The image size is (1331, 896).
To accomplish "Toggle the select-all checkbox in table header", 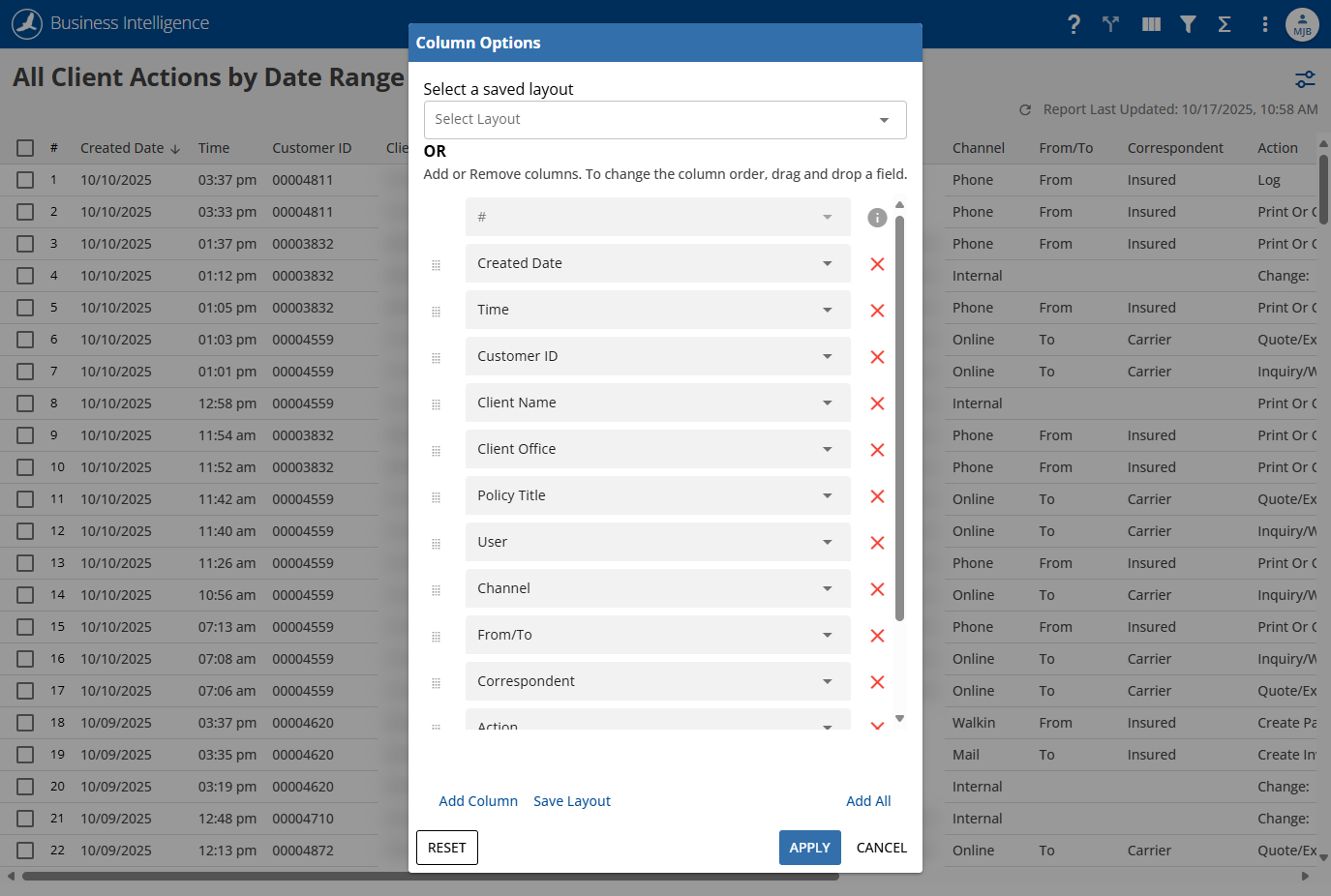I will click(25, 148).
